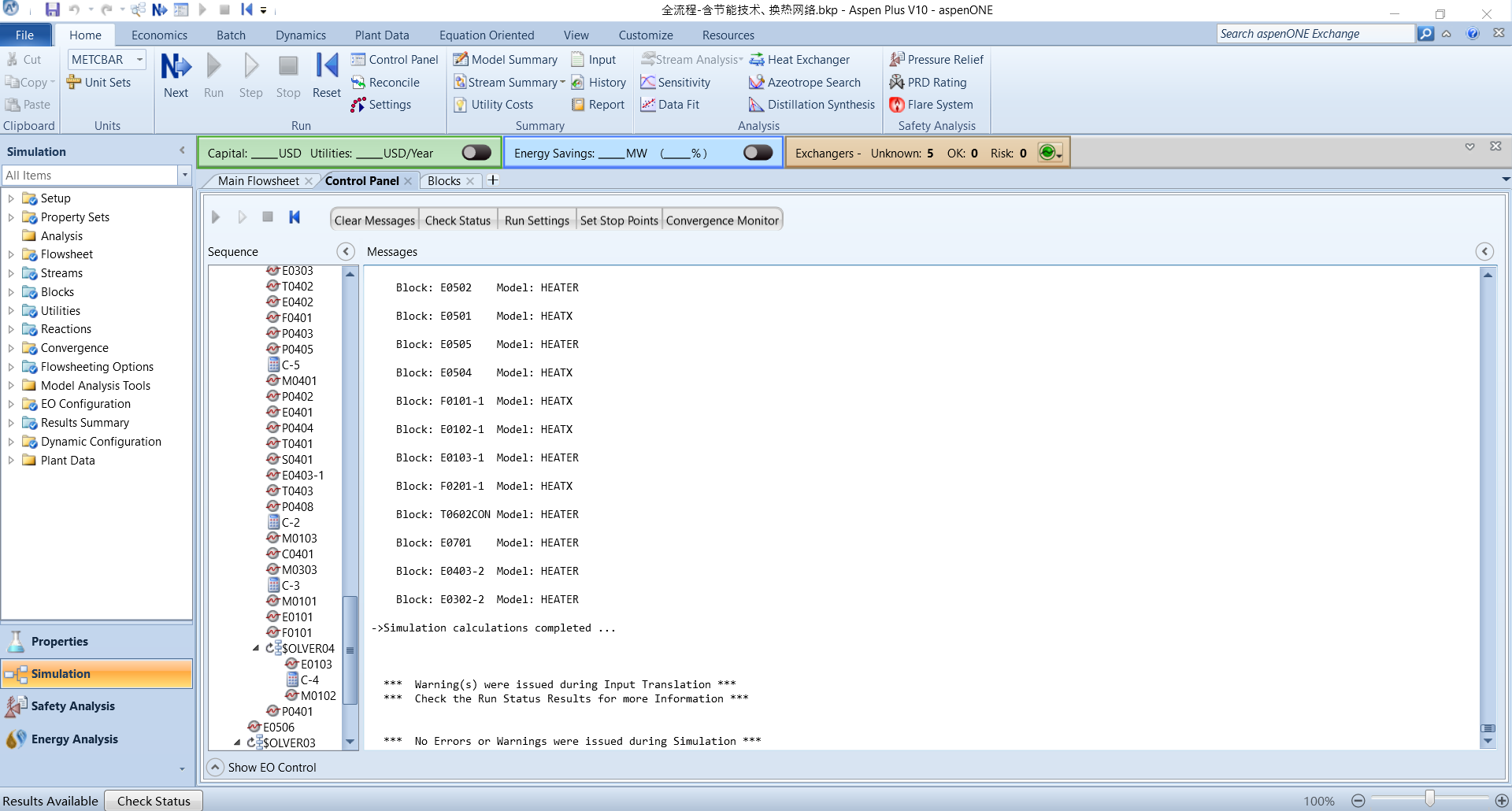
Task: Click the Stop icon in the ribbon
Action: [288, 76]
